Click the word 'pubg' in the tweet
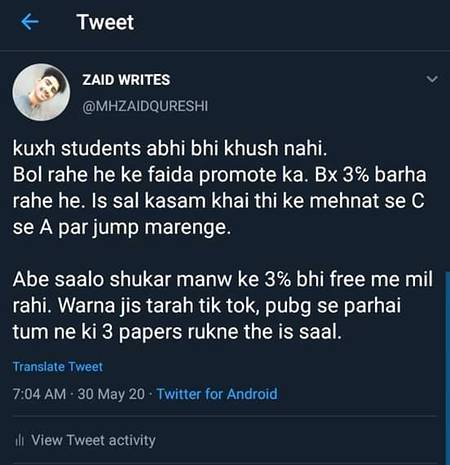Screen dimensions: 450x465 (x=288, y=306)
